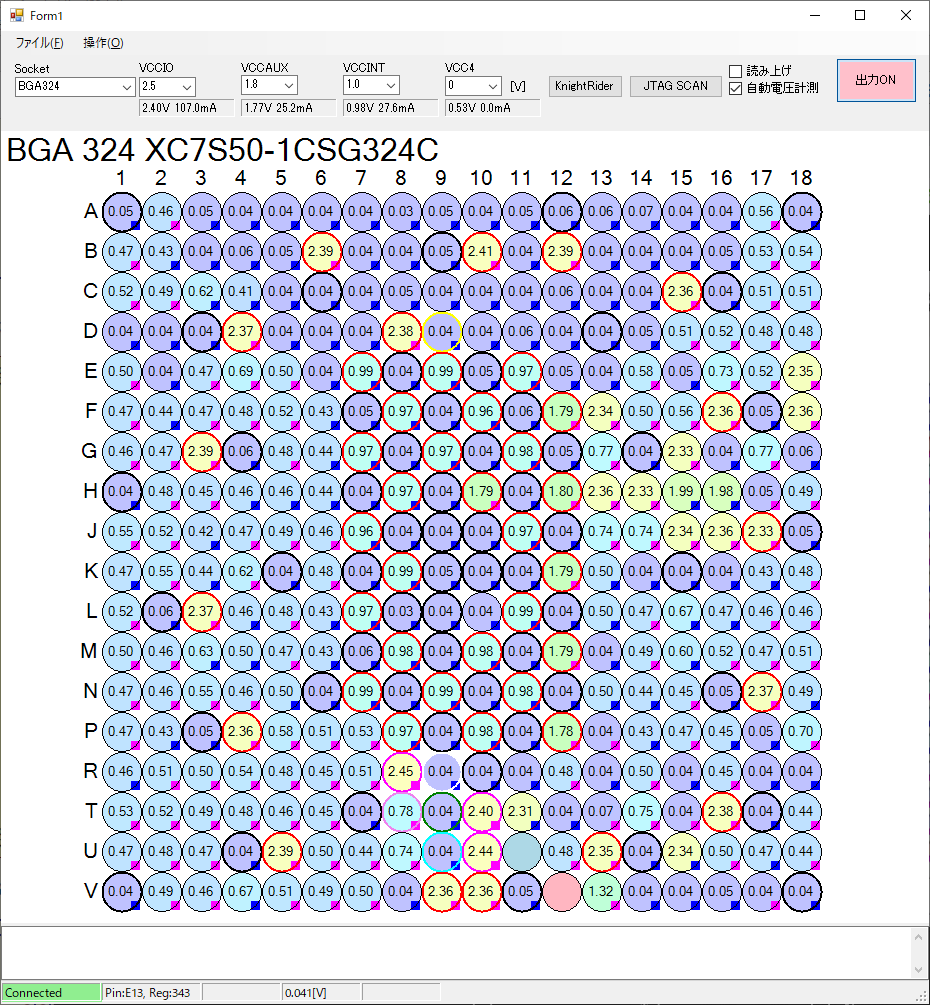Click pin H15 showing 1.99
Viewport: 930px width, 1005px height.
(681, 491)
